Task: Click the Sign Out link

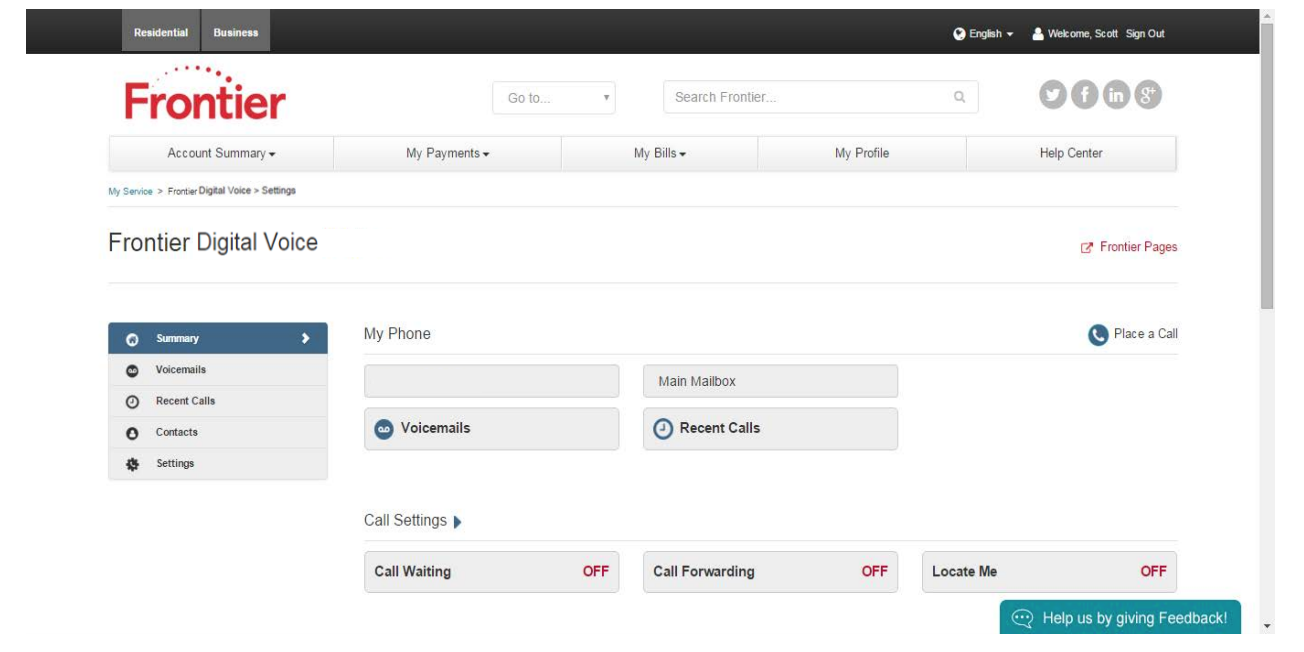Action: click(1145, 34)
